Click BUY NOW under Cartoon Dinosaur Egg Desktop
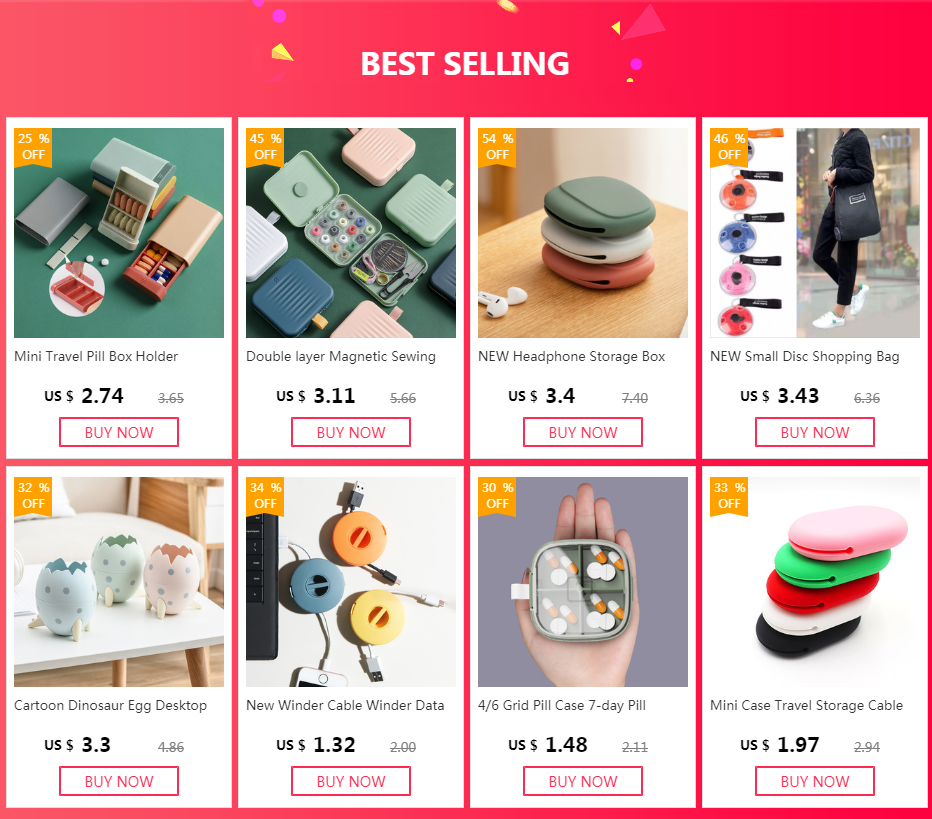The width and height of the screenshot is (932, 819). click(119, 781)
